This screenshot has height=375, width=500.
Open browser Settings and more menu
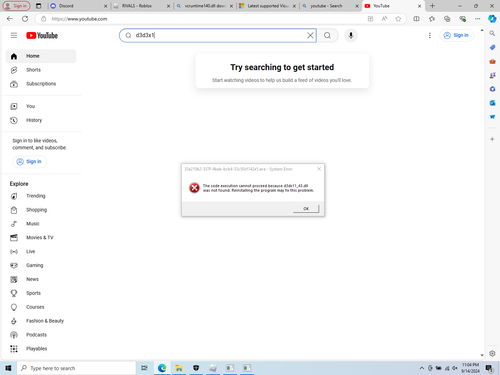coord(478,19)
